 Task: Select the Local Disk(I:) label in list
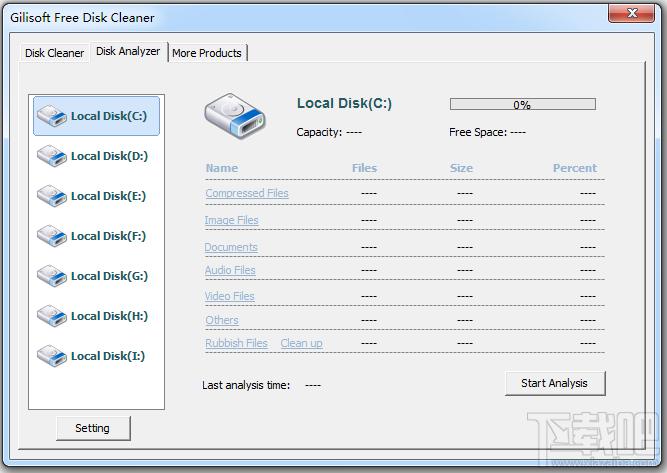pos(108,356)
